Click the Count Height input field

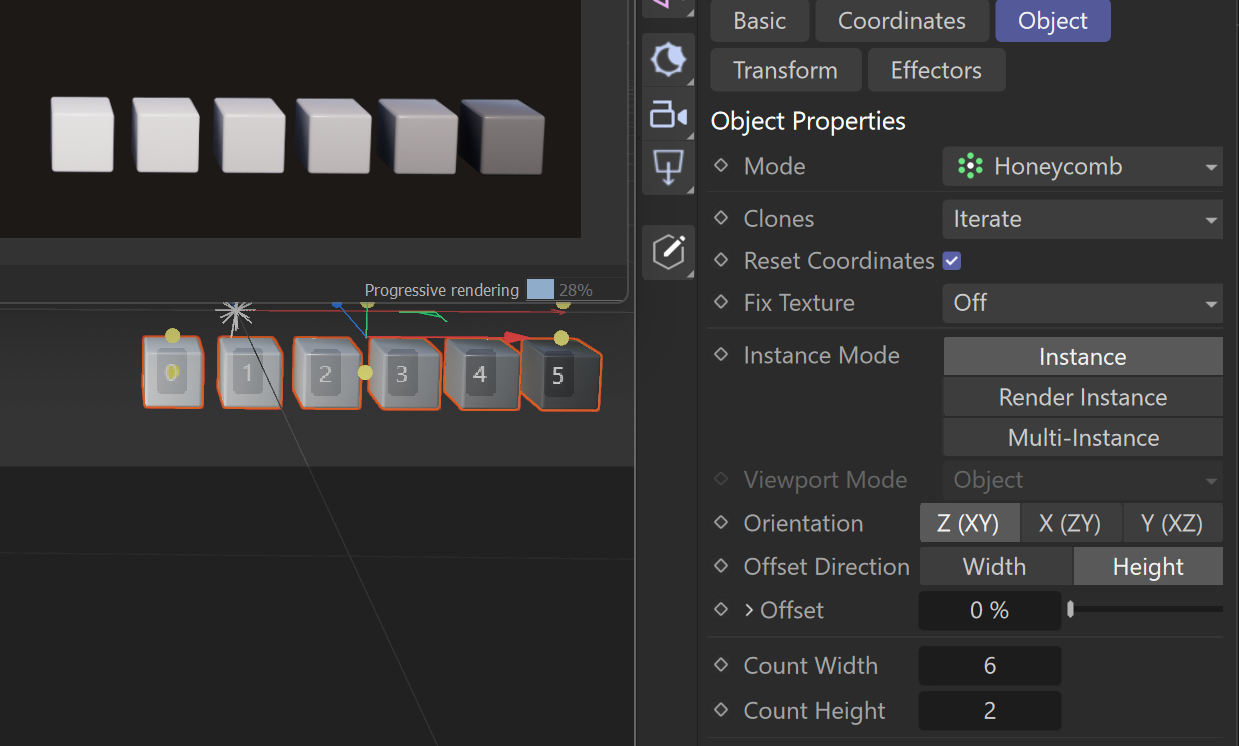pyautogui.click(x=989, y=711)
